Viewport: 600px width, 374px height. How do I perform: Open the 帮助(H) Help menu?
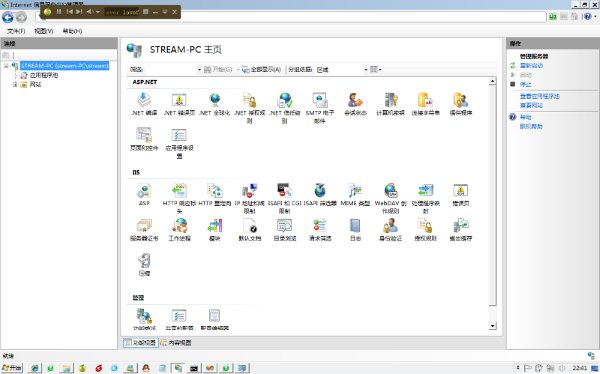[x=72, y=31]
